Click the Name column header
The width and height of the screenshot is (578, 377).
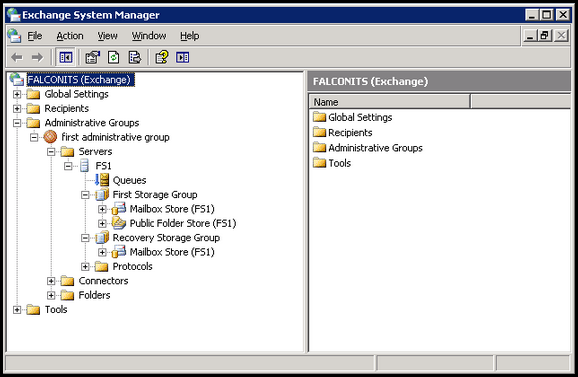point(390,101)
